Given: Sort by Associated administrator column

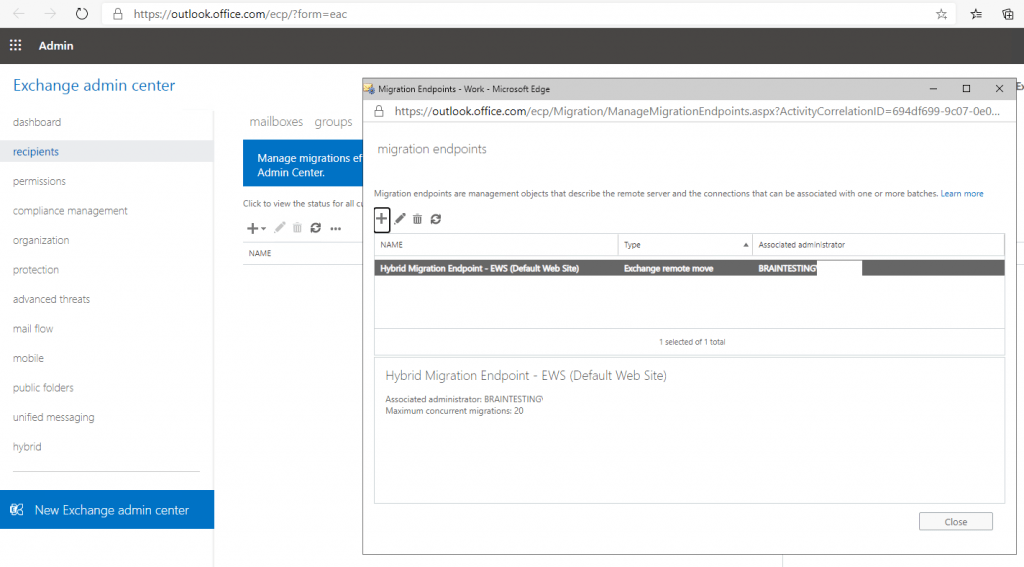Looking at the screenshot, I should point(878,244).
